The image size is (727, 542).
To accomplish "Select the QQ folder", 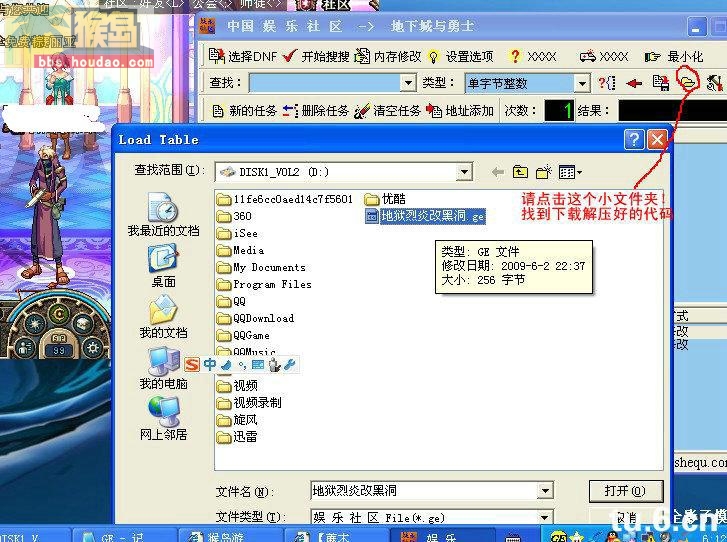I will tap(231, 301).
